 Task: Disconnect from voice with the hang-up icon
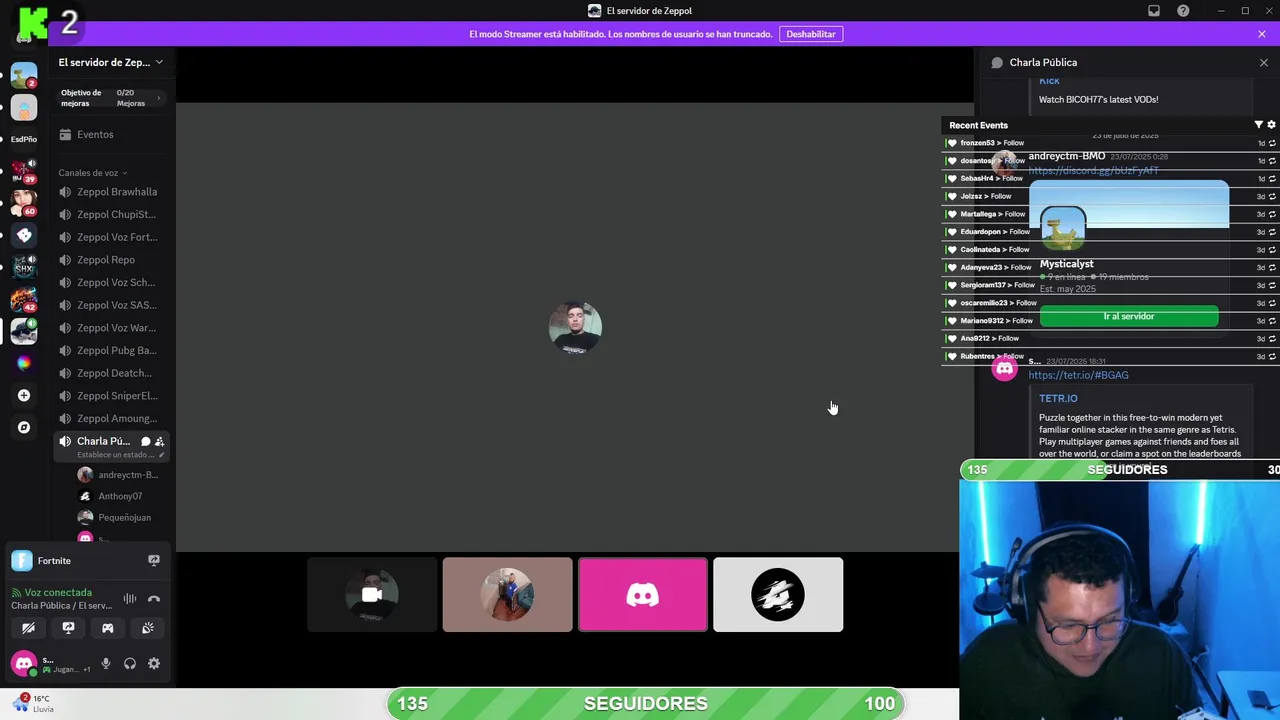tap(154, 599)
